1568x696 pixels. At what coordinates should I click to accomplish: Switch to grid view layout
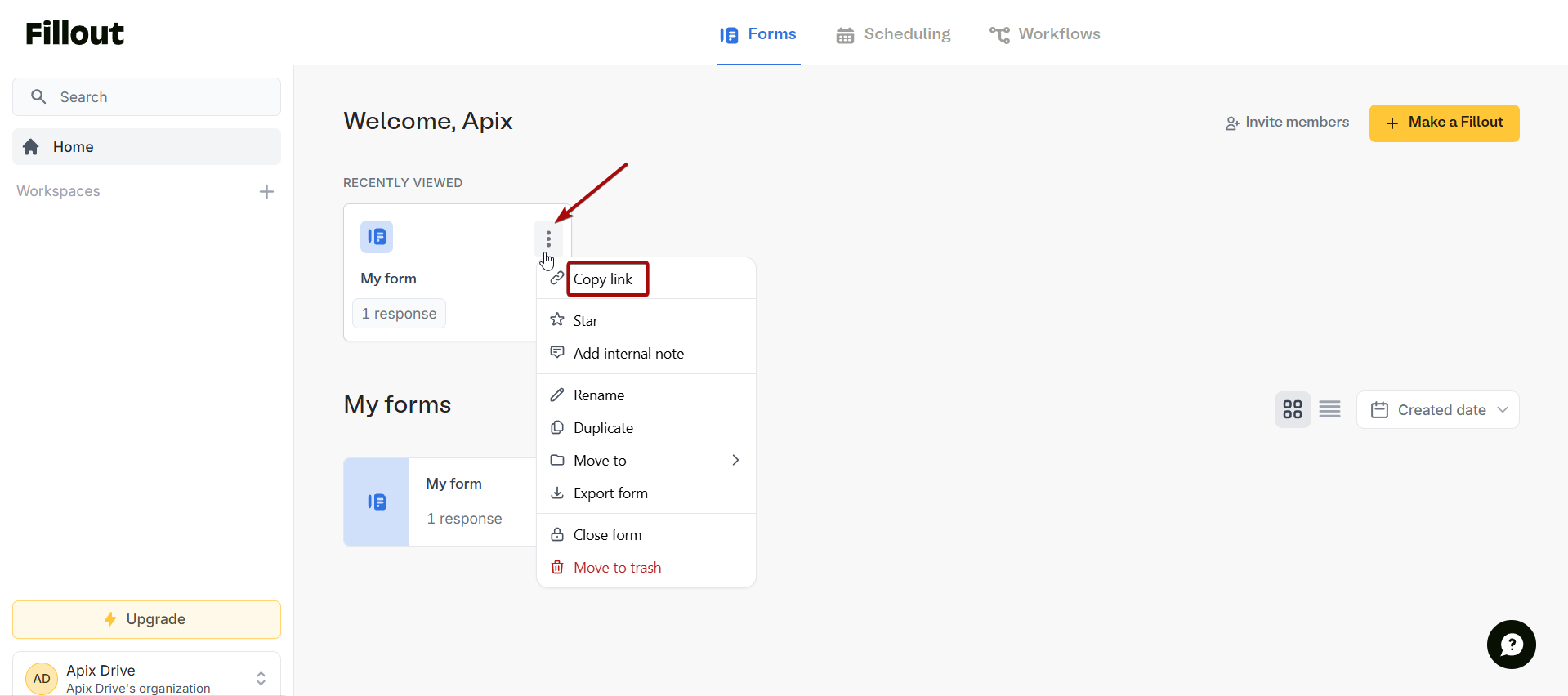pyautogui.click(x=1293, y=409)
